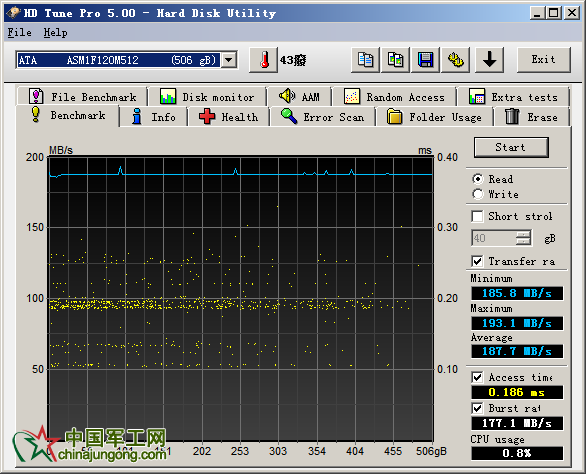Select the Write radio button
Screen dimensions: 586x474
tap(477, 194)
